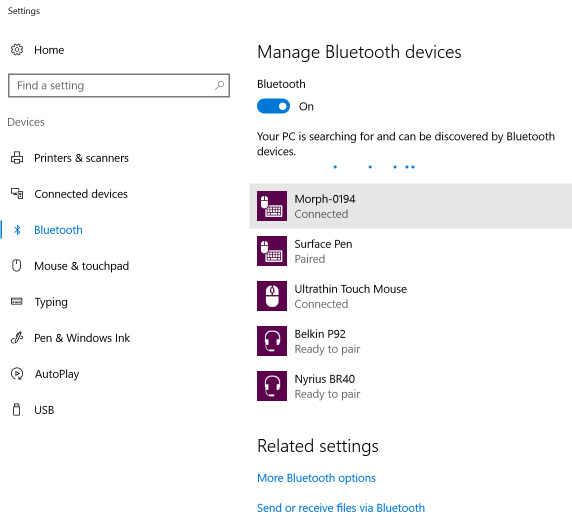This screenshot has height=522, width=572.
Task: Click the AutoPlay icon
Action: [17, 374]
